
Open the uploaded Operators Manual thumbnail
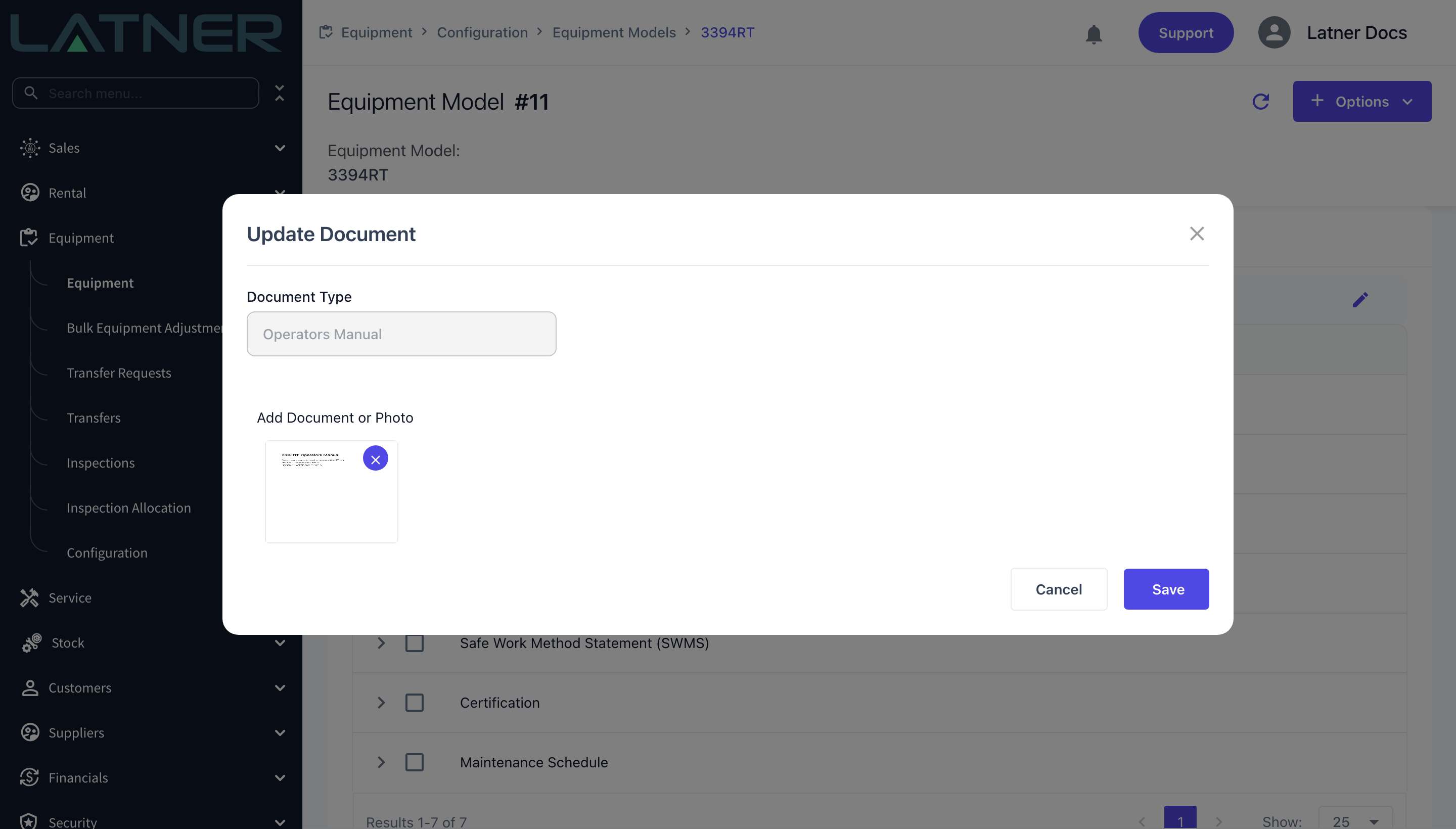(x=332, y=492)
